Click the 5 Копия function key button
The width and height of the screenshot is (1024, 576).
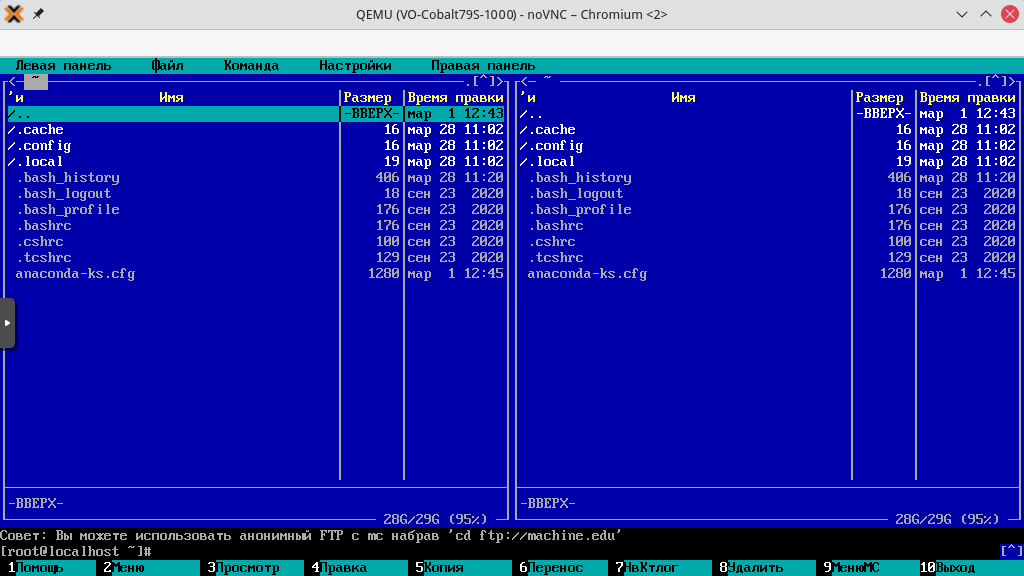point(463,568)
